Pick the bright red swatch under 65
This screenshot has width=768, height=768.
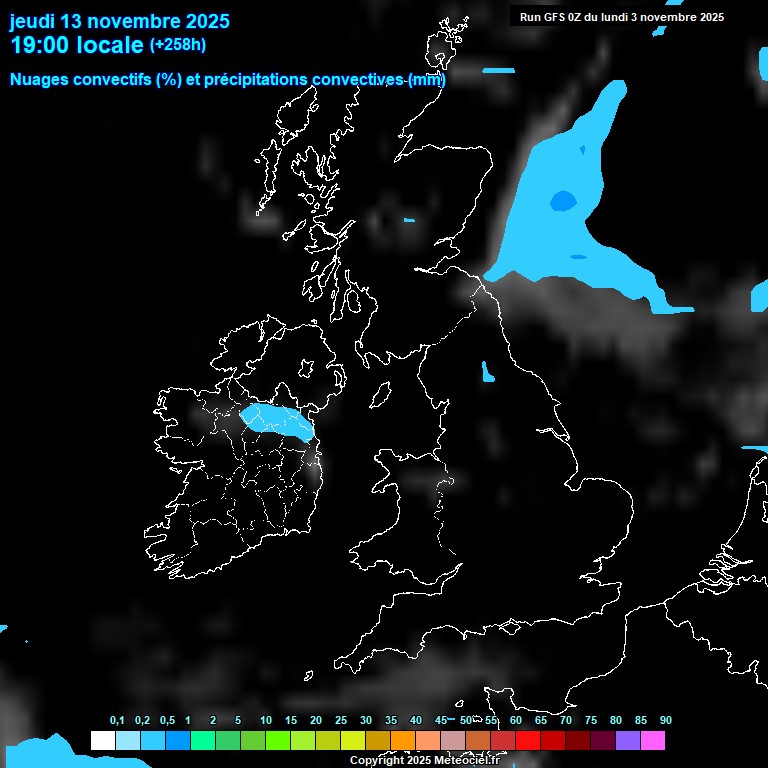click(x=528, y=741)
